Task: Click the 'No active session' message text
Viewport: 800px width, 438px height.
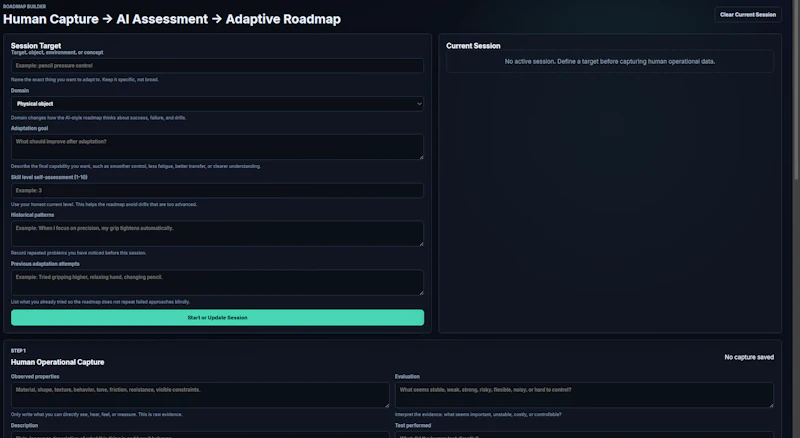Action: [610, 61]
